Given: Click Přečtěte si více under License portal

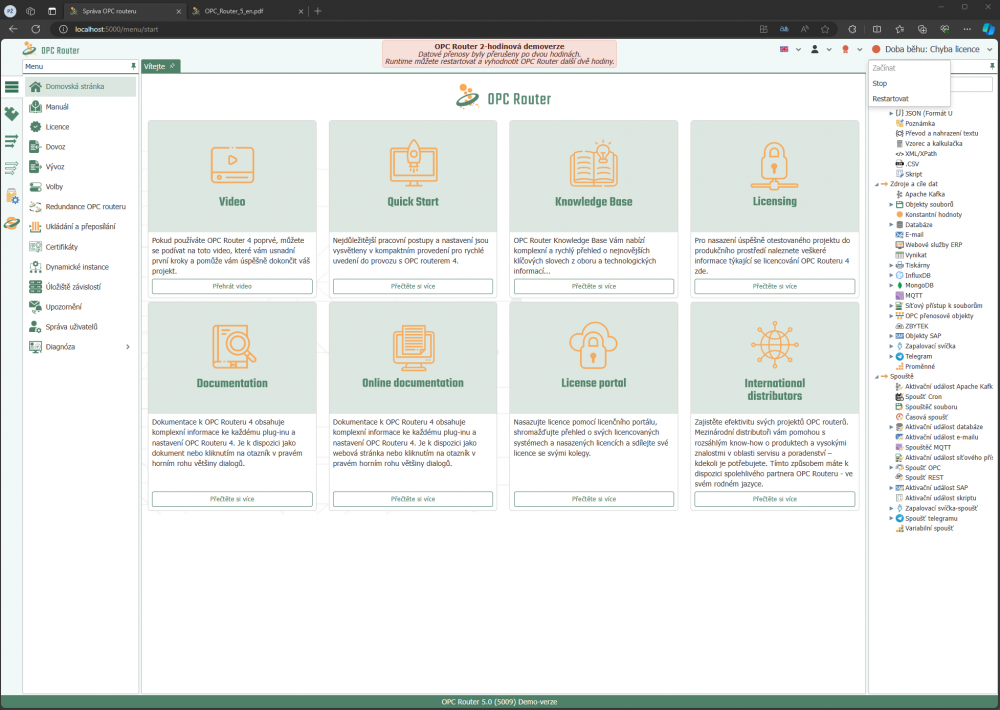Looking at the screenshot, I should click(594, 499).
